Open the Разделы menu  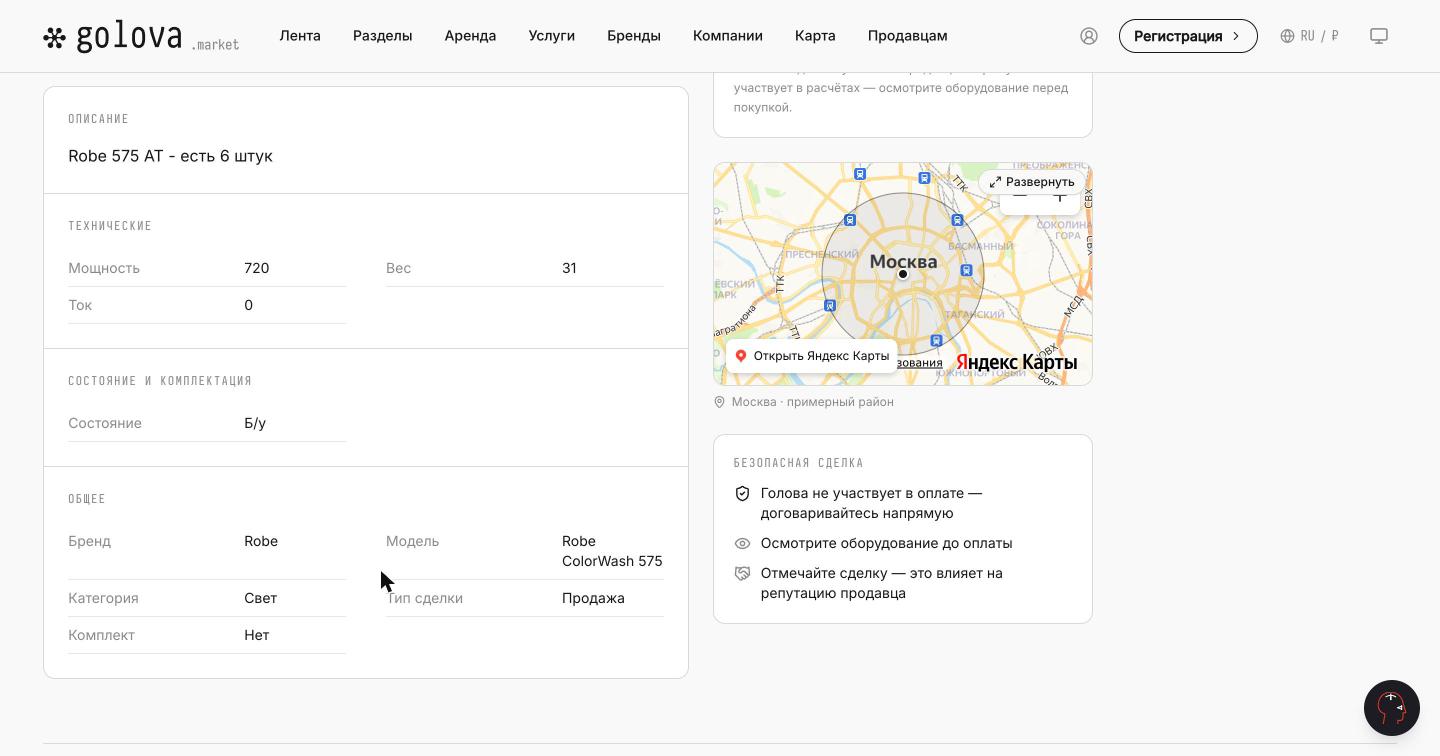pyautogui.click(x=383, y=36)
